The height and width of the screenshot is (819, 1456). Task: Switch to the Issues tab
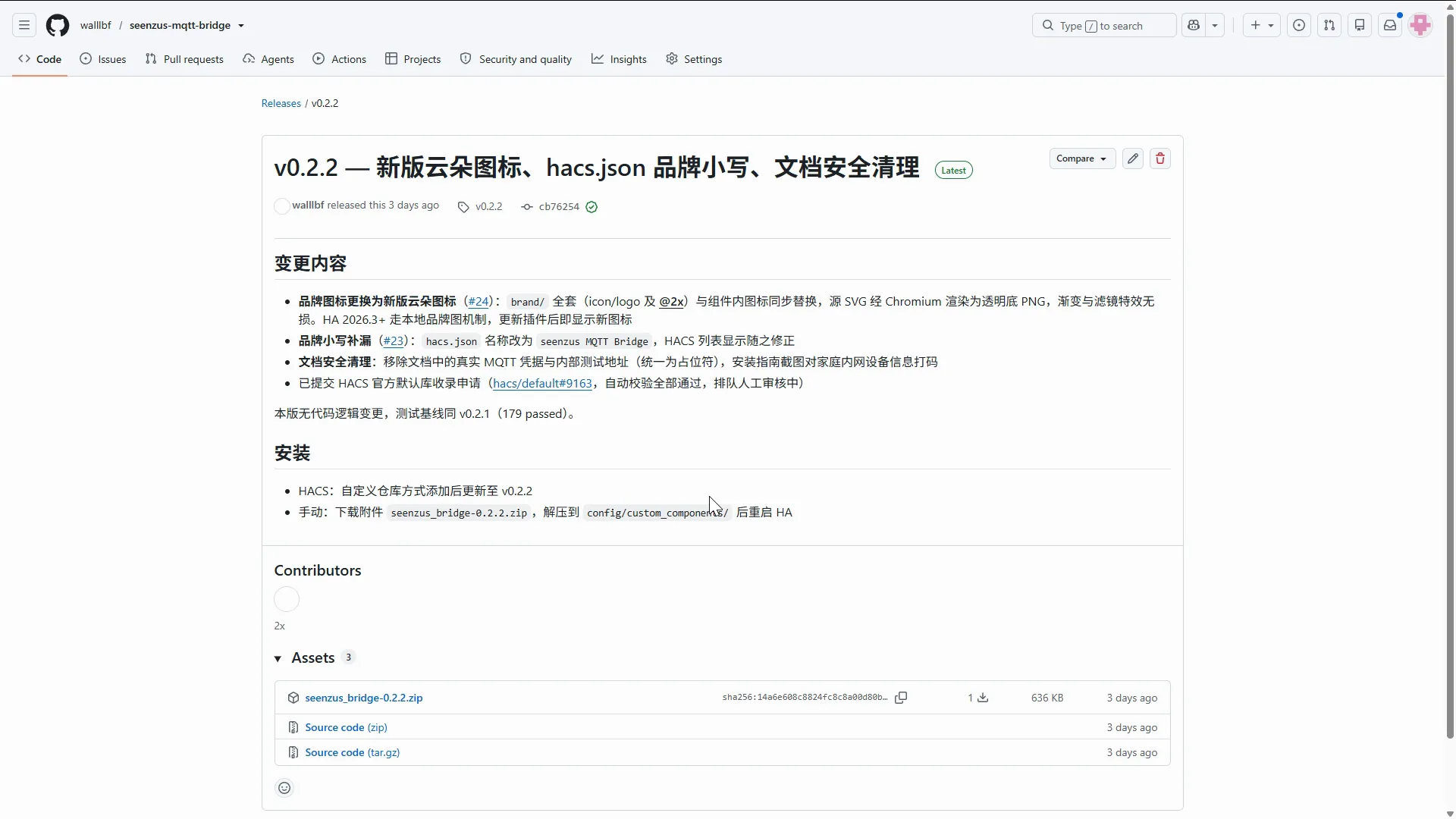(x=103, y=59)
